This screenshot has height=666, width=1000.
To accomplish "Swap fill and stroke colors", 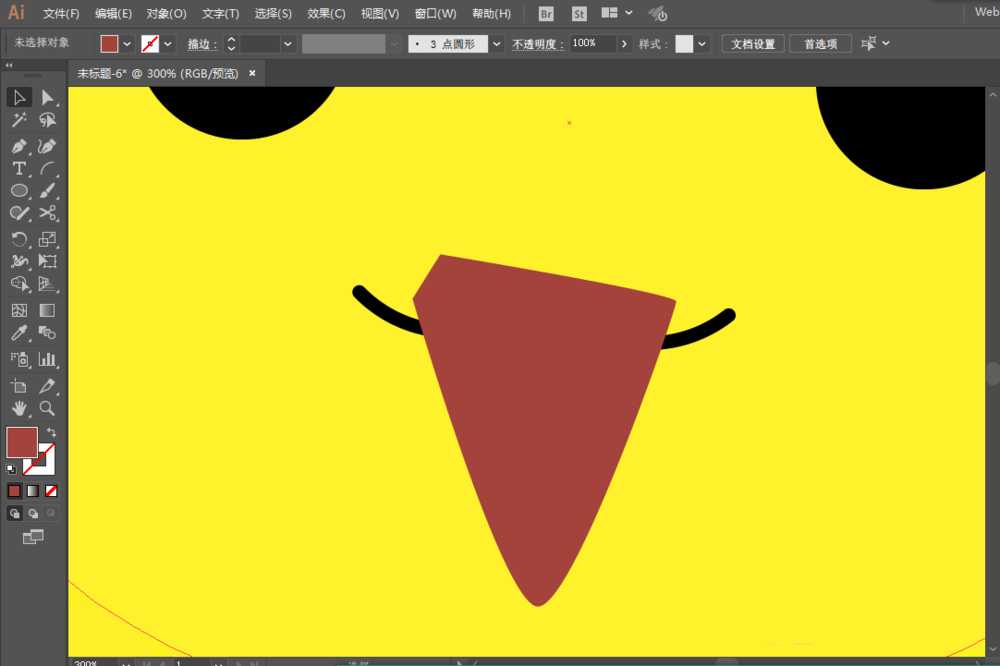I will tap(52, 432).
